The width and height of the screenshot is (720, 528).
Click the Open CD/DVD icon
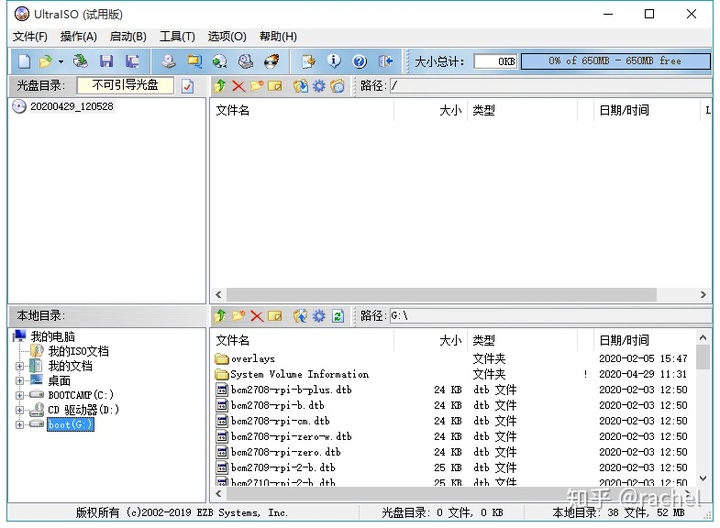coord(80,61)
